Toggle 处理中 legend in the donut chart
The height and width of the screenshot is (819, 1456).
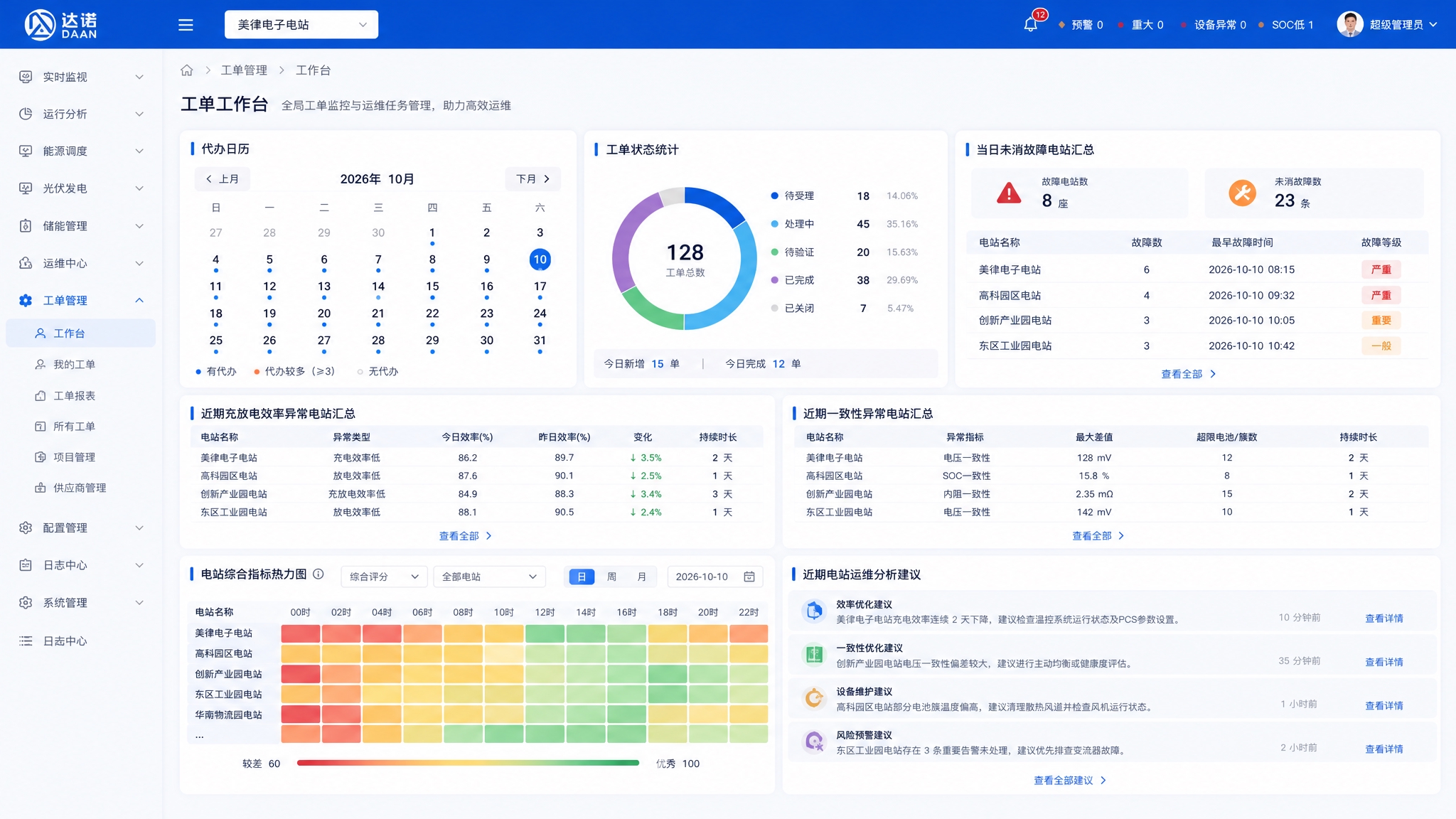(793, 224)
